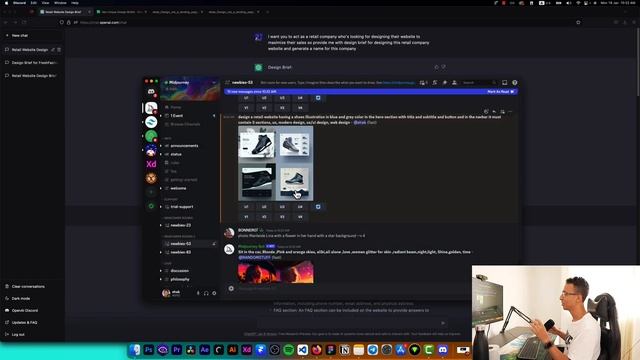
Task: Re-roll button below shoe image grid
Action: (x=318, y=207)
